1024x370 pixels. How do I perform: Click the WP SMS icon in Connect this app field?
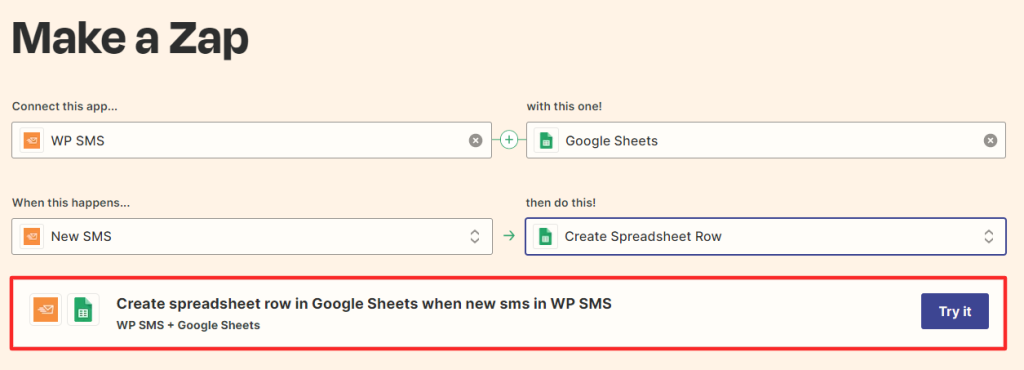31,140
